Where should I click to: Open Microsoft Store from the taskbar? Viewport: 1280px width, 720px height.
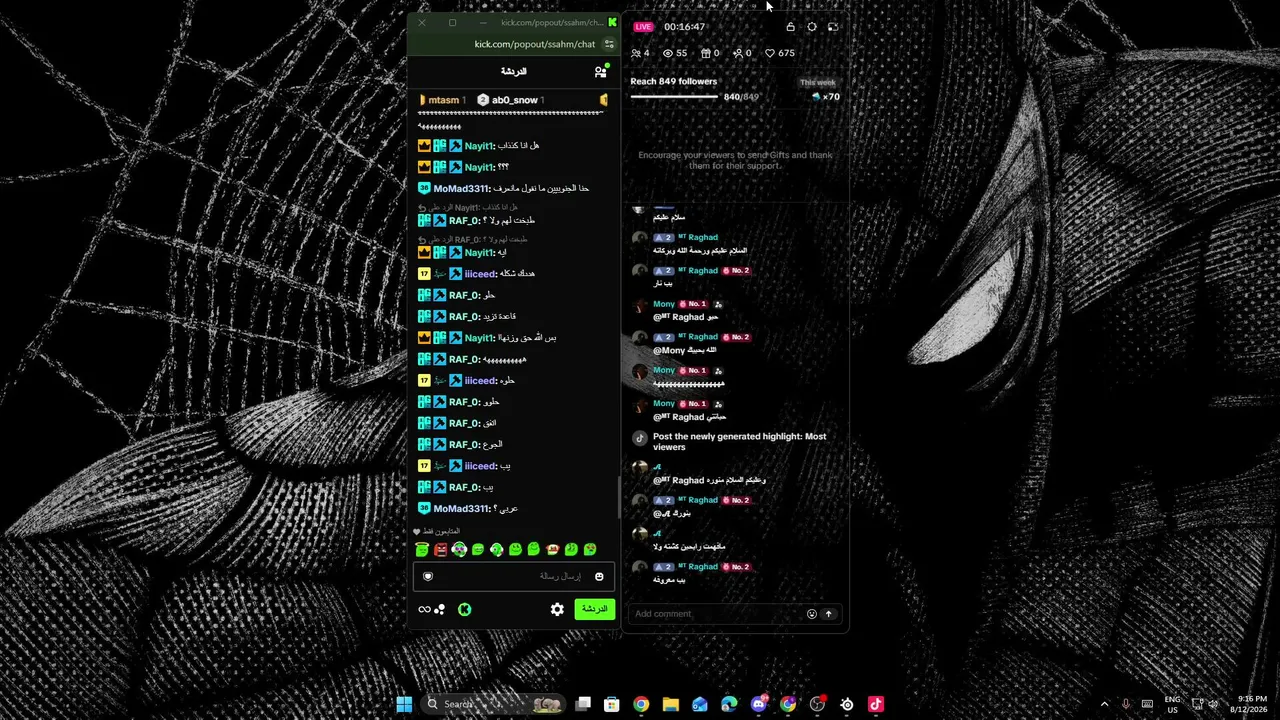coord(612,704)
